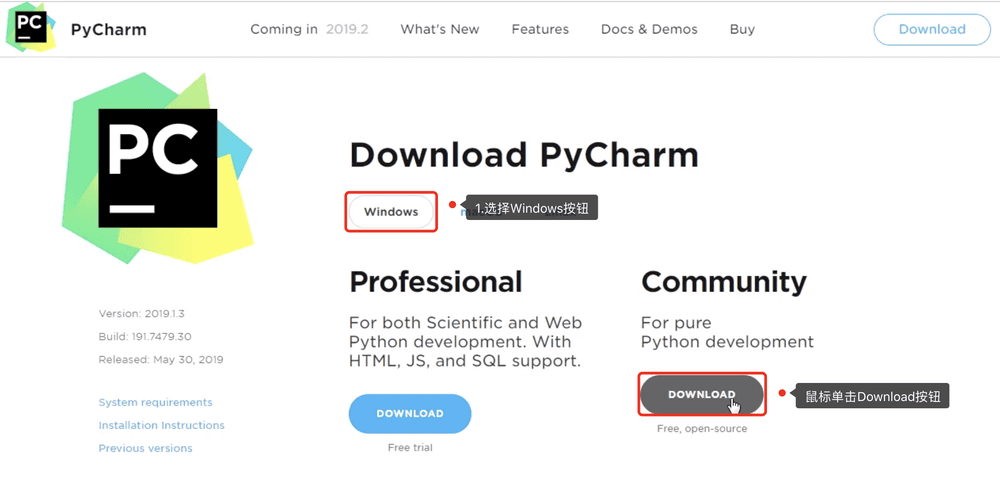Download the Community edition
Screen dimensions: 1000x497
coord(702,394)
